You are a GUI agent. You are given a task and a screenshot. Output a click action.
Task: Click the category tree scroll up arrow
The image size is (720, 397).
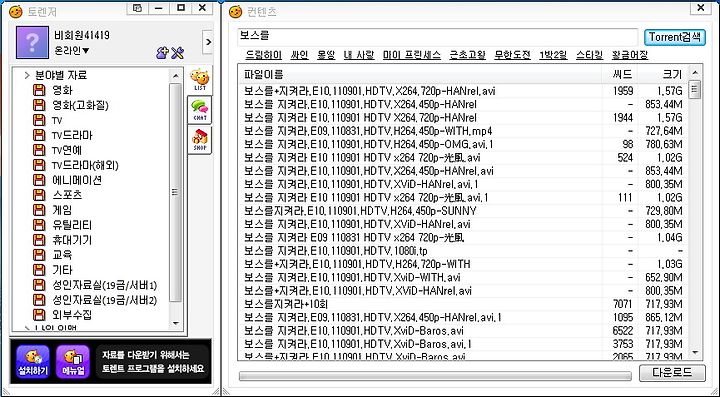(x=176, y=75)
